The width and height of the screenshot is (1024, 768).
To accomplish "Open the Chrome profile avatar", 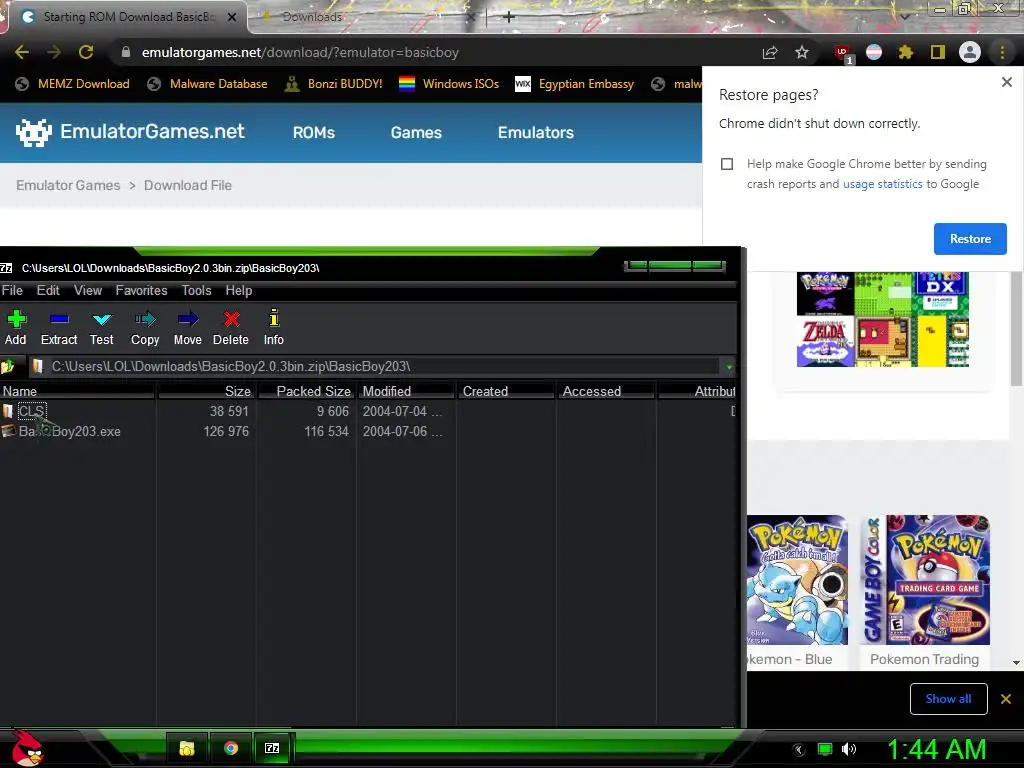I will pos(970,52).
